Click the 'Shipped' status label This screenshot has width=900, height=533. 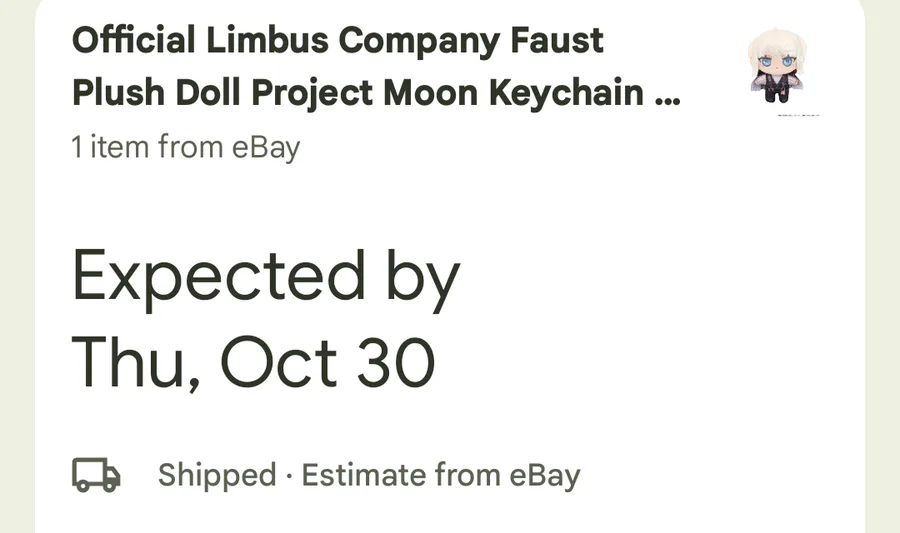click(216, 475)
